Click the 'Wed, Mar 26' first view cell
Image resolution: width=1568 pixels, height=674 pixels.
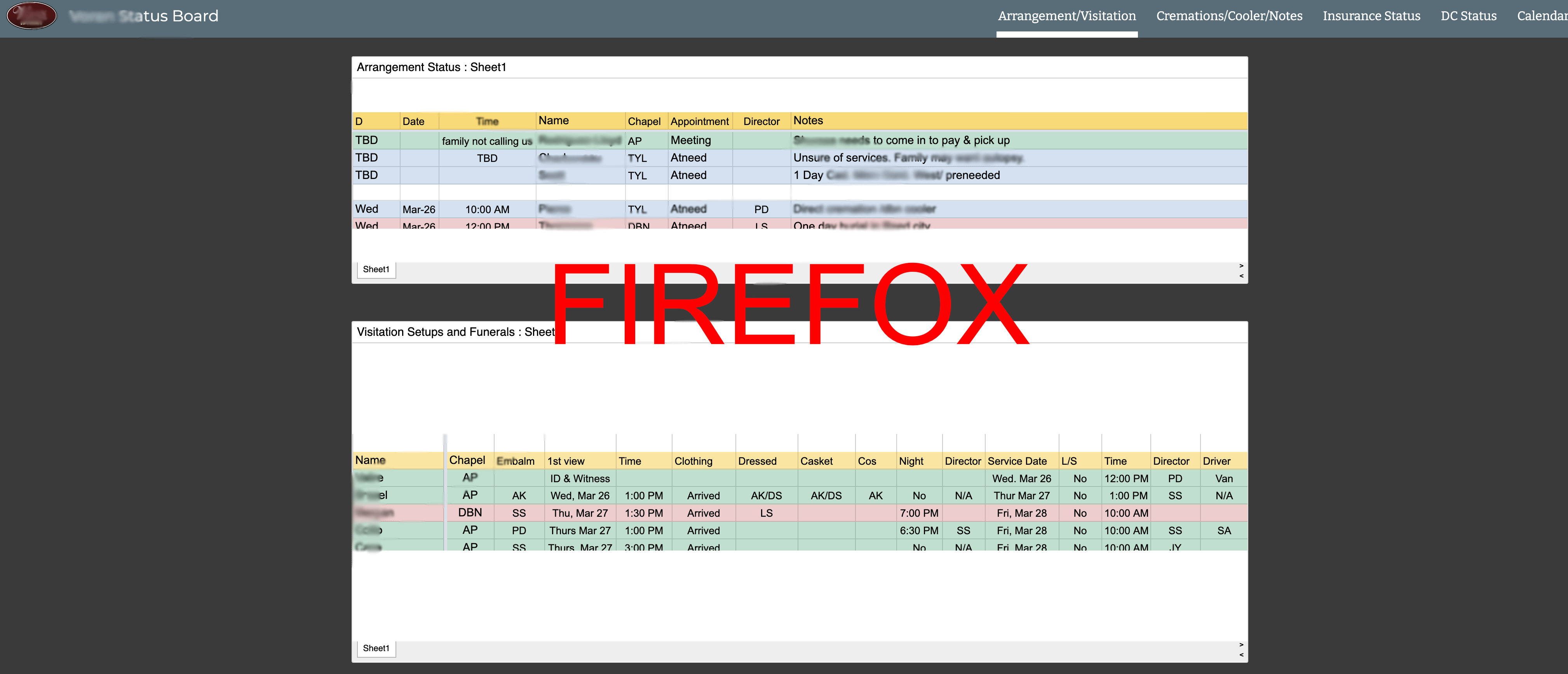click(580, 496)
